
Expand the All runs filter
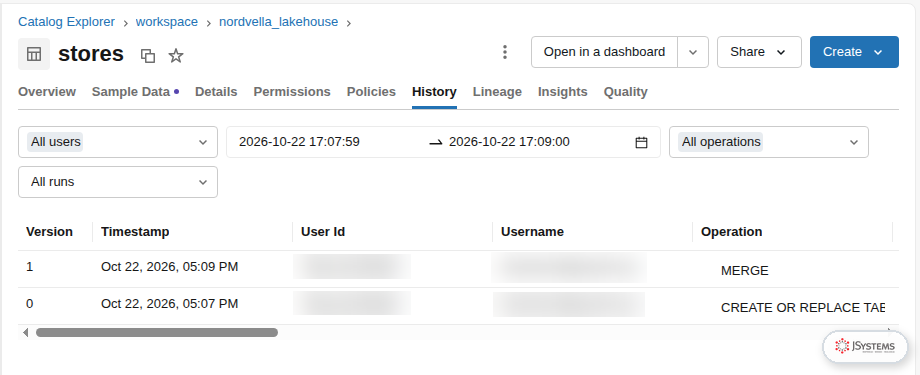point(118,182)
